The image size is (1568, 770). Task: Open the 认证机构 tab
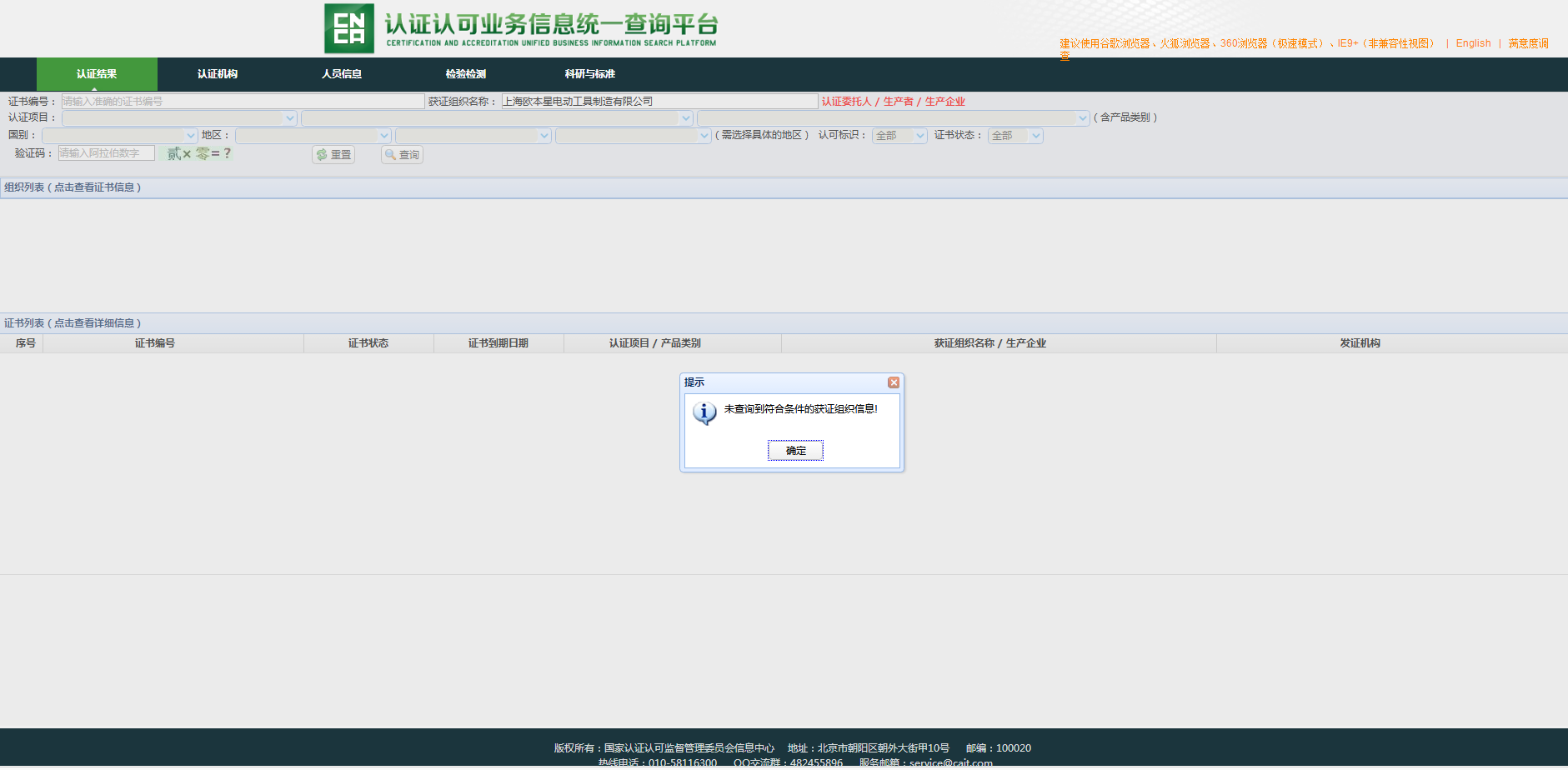[218, 74]
